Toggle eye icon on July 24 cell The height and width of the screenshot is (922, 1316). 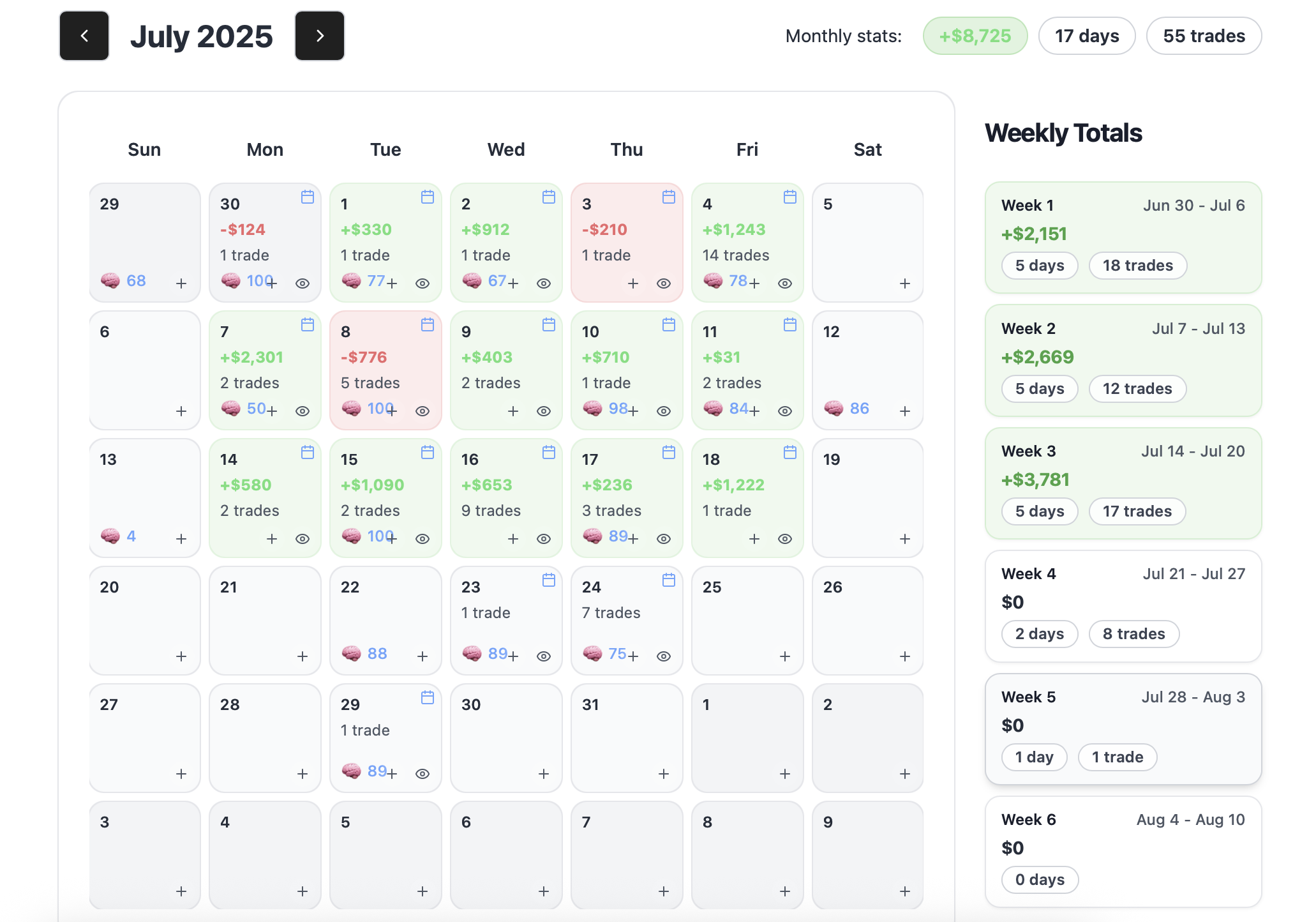point(664,656)
